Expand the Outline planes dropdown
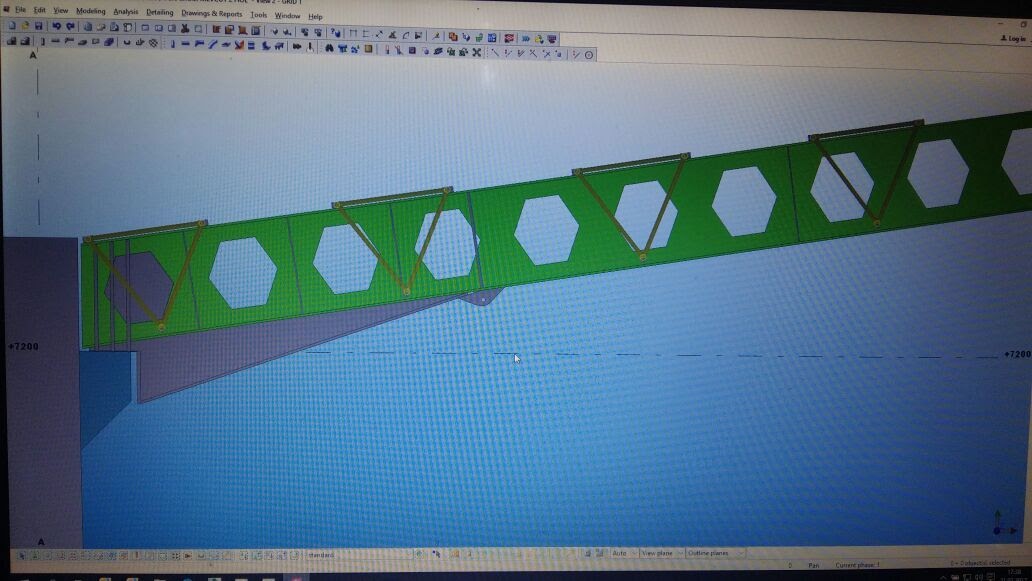The width and height of the screenshot is (1032, 581). click(715, 553)
